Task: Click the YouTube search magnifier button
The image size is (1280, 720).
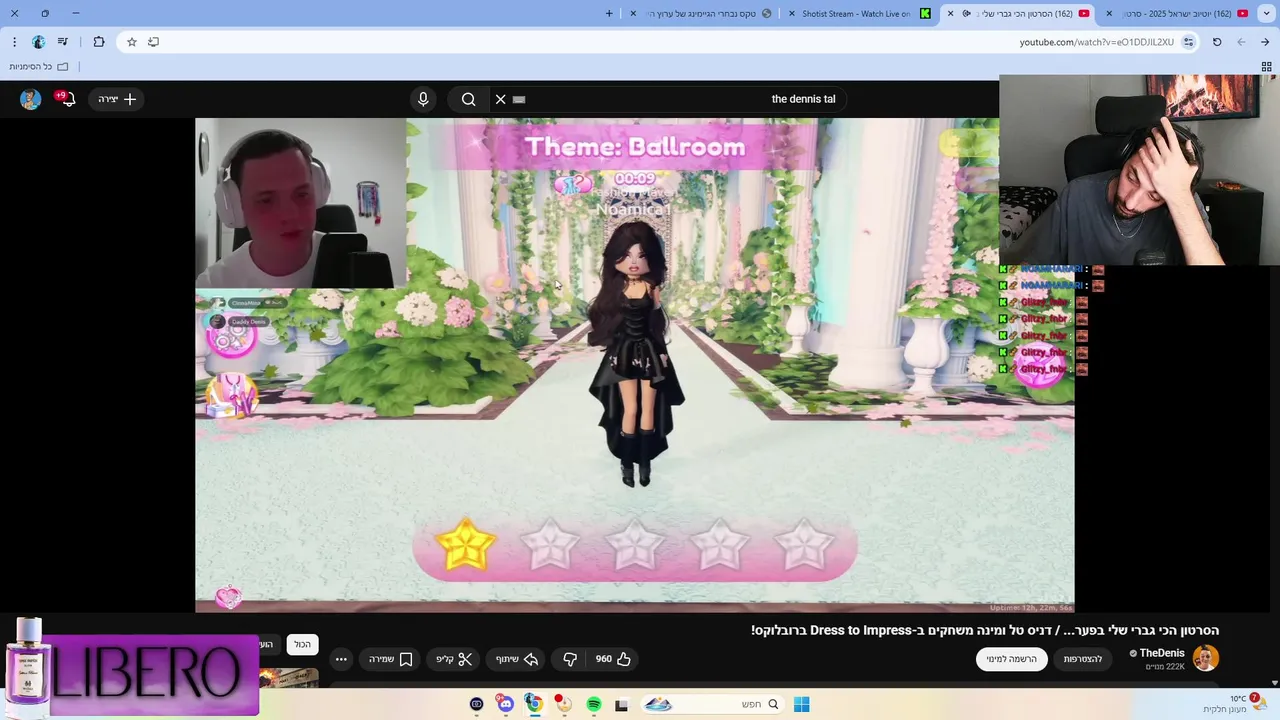Action: [x=468, y=99]
